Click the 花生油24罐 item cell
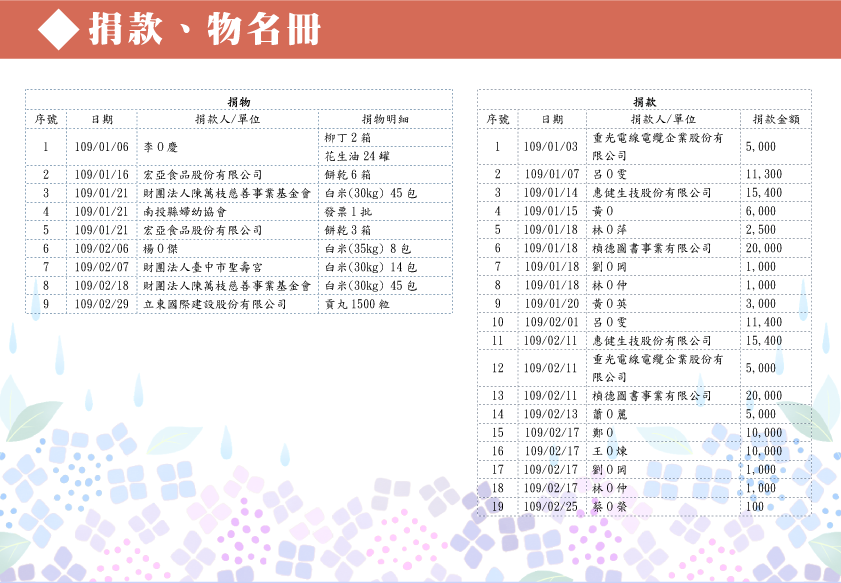 [x=356, y=156]
